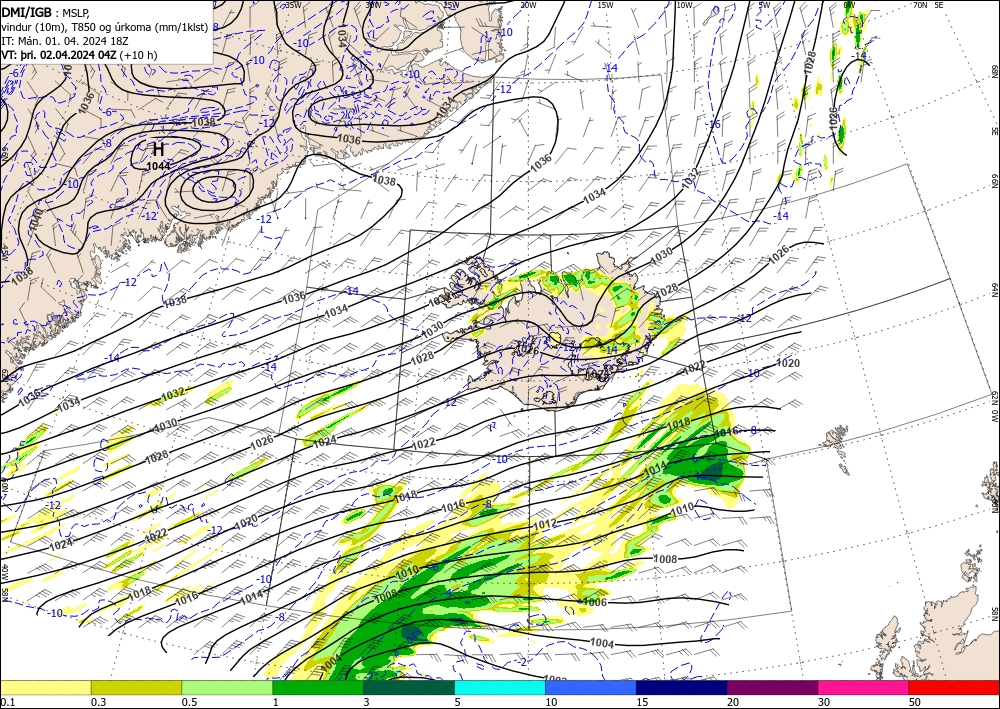Click the "1012" isobar label
Viewport: 1000px width, 709px height.
(545, 523)
